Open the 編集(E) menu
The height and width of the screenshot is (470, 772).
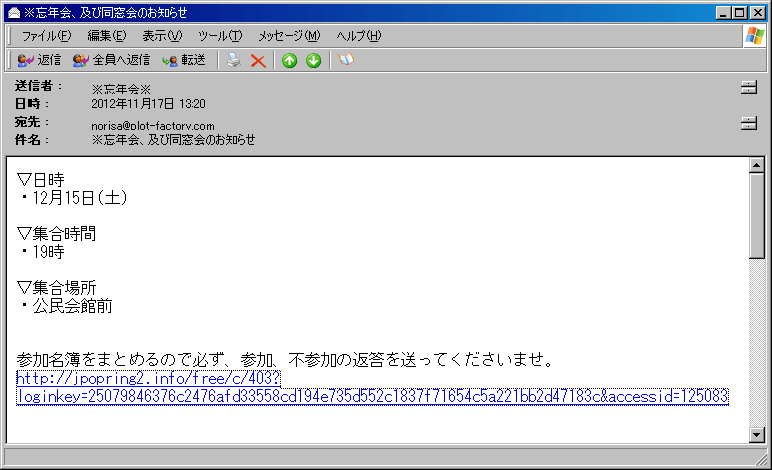(x=107, y=36)
